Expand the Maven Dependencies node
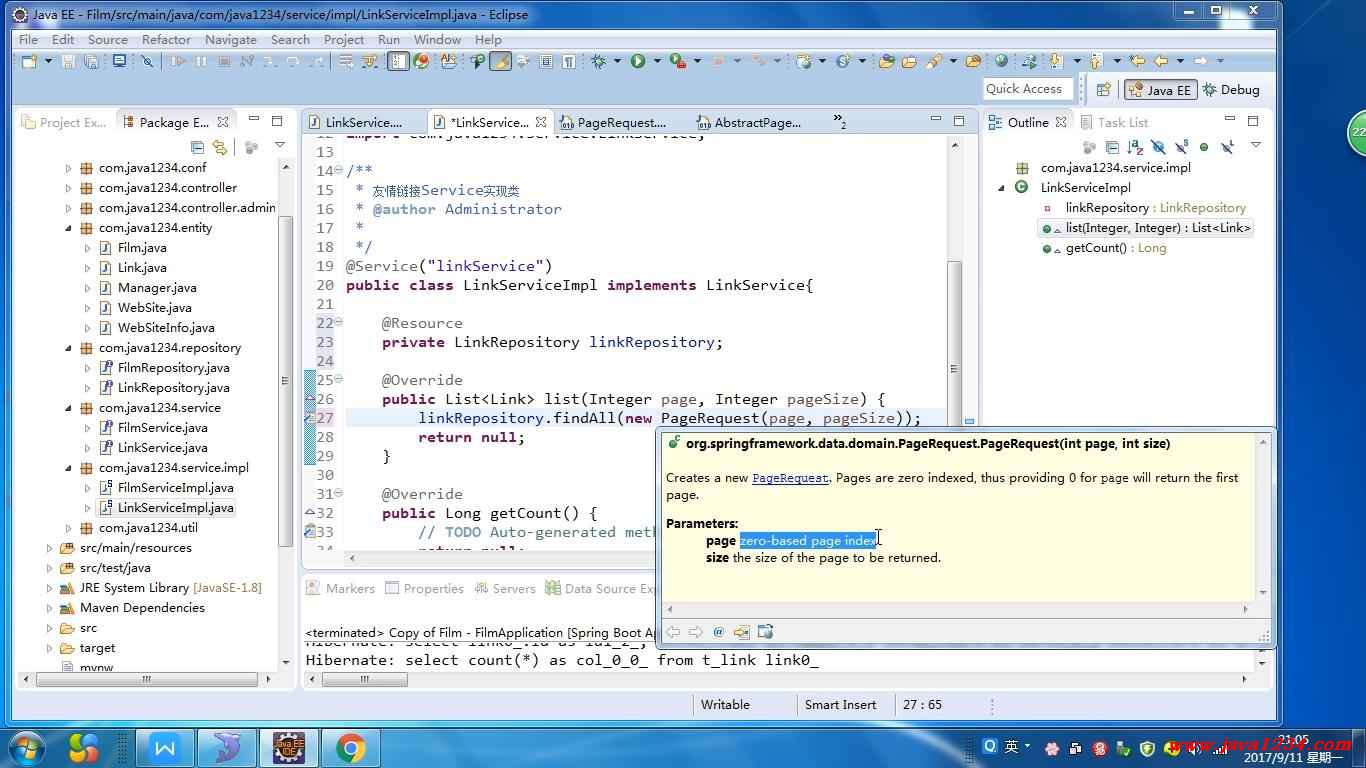Image resolution: width=1366 pixels, height=768 pixels. 50,608
